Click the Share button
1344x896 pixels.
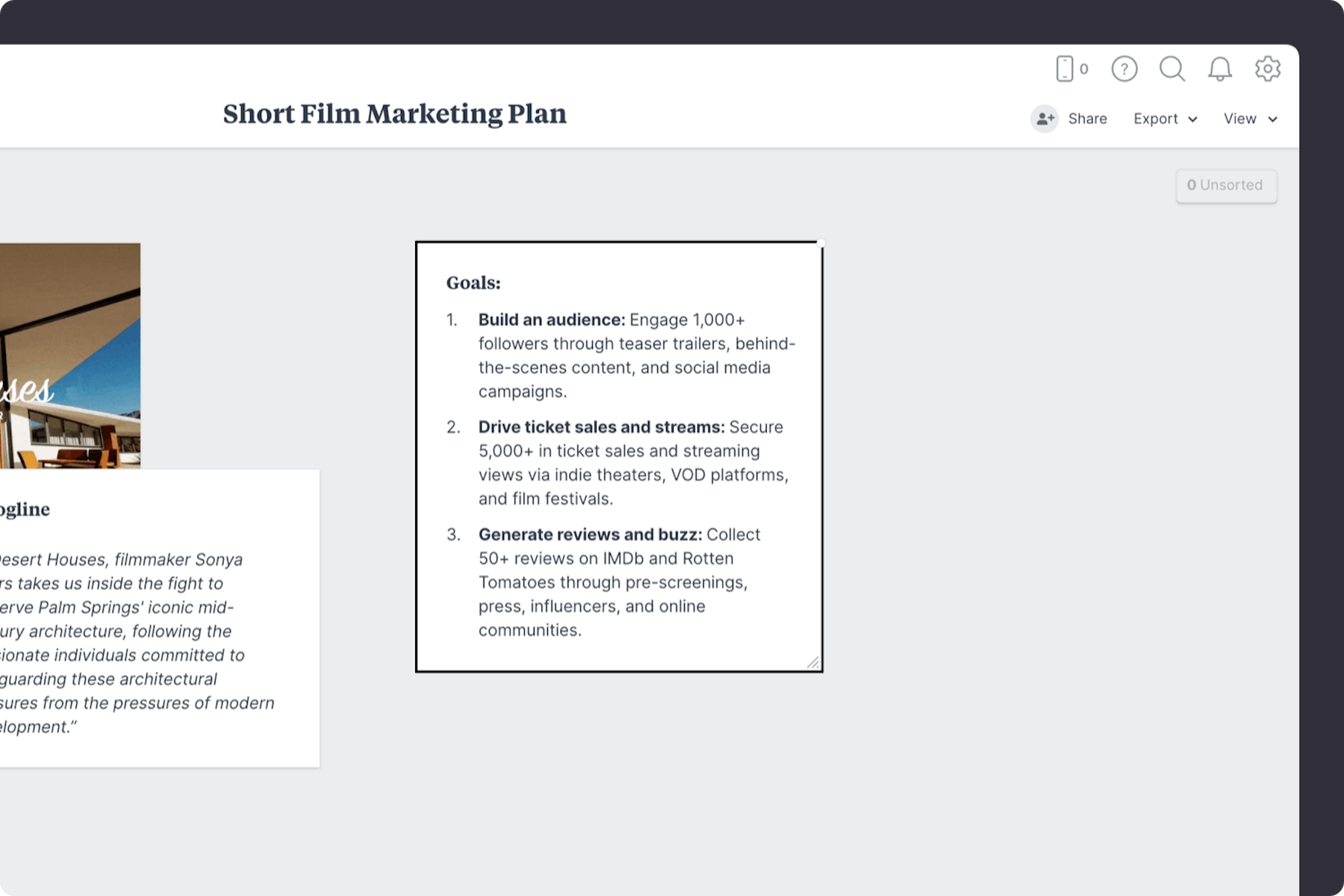tap(1086, 119)
